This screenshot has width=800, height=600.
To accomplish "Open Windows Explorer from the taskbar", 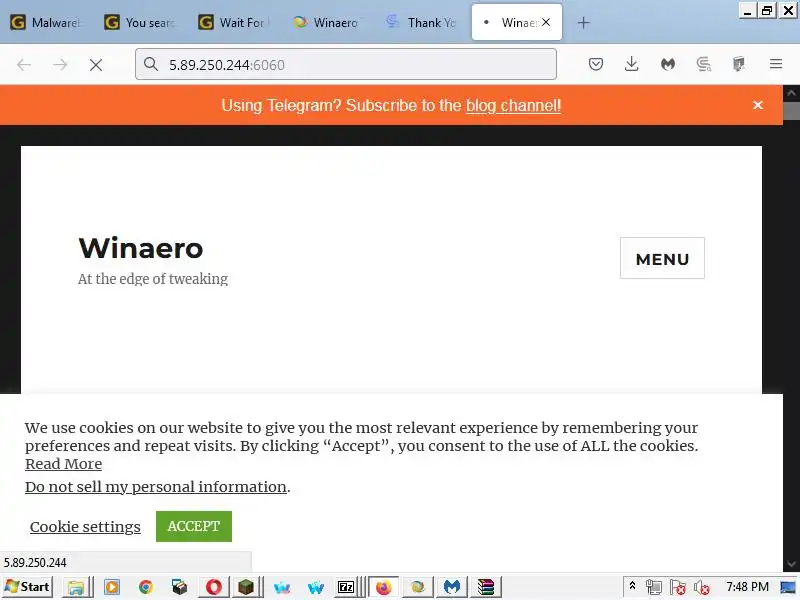I will click(76, 587).
